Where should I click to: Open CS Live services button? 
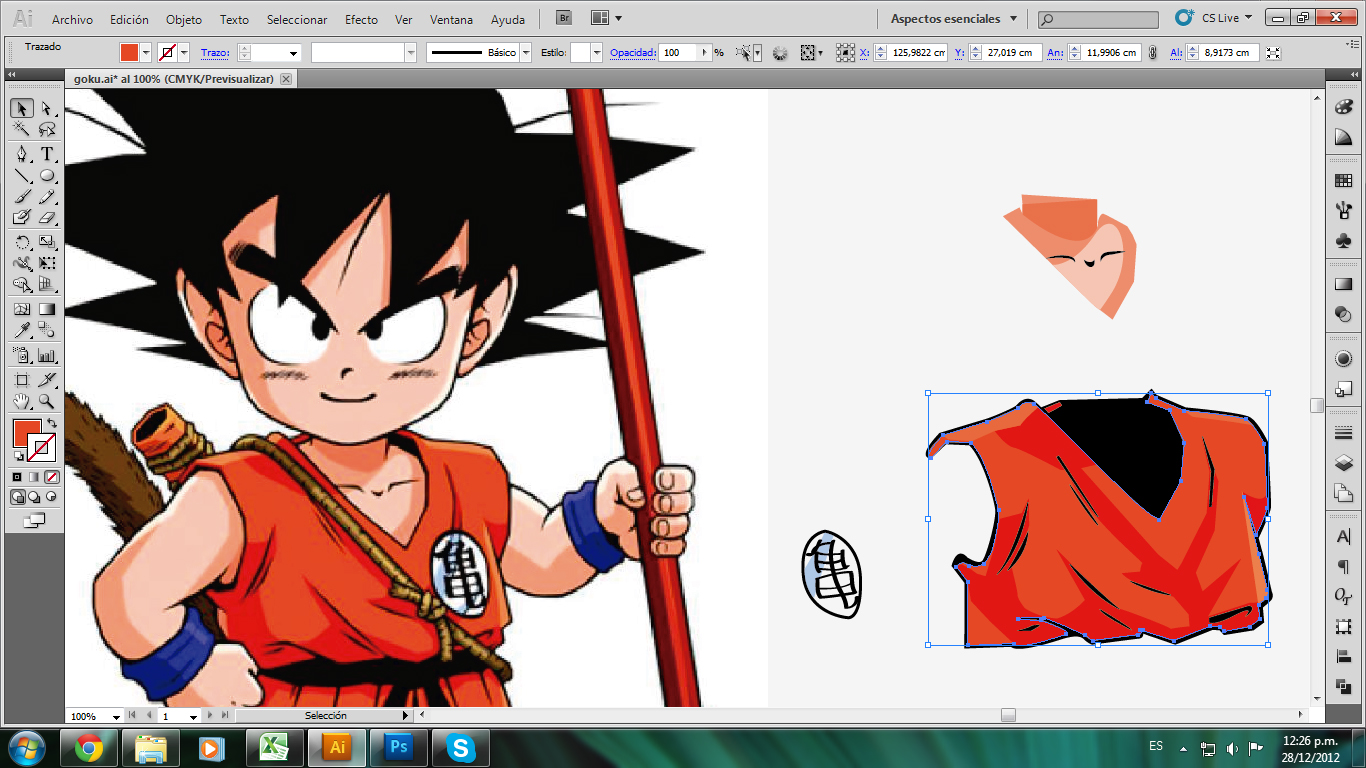(x=1213, y=18)
